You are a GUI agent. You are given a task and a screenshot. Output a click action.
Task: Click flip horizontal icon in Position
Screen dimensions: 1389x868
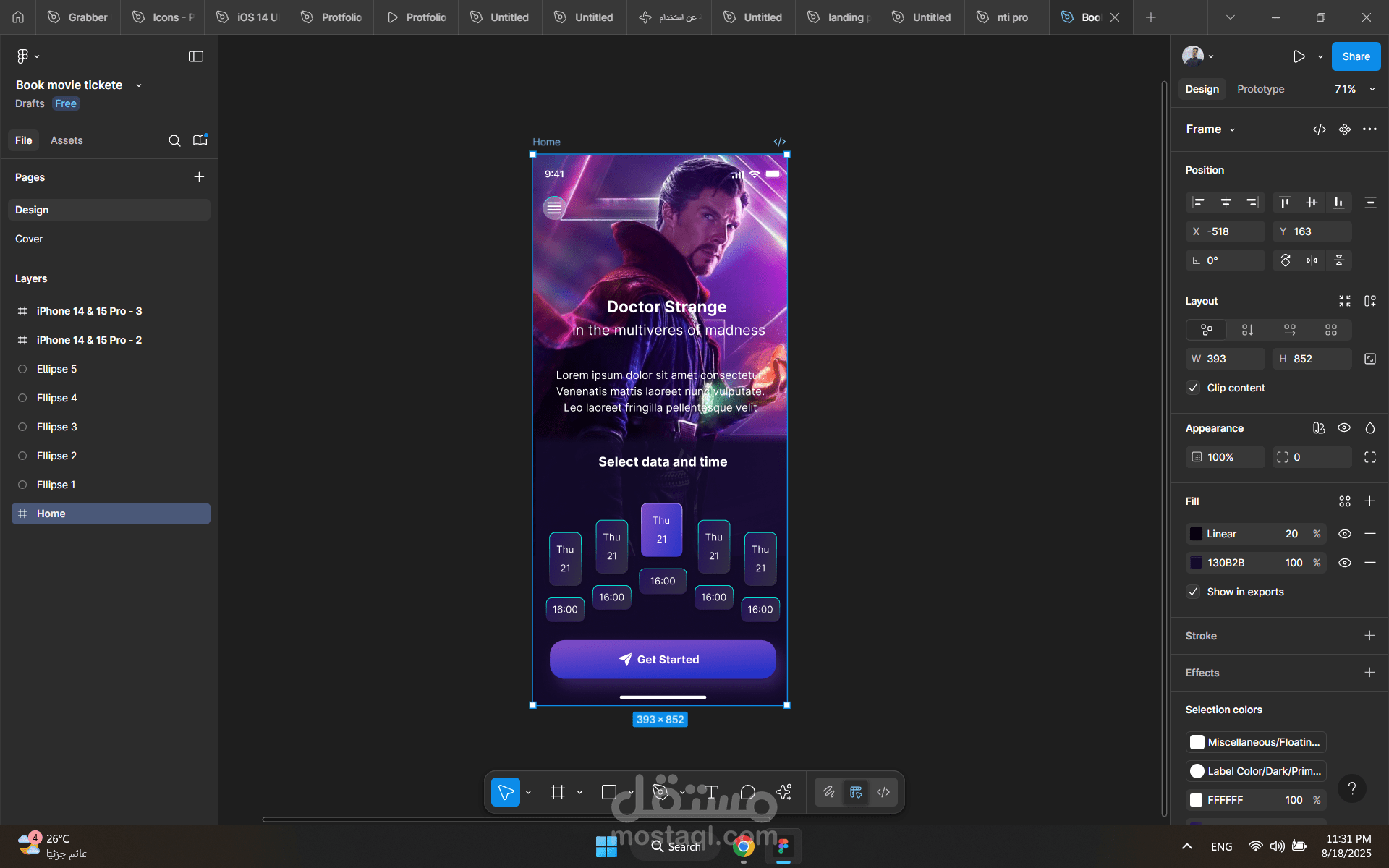(1312, 260)
